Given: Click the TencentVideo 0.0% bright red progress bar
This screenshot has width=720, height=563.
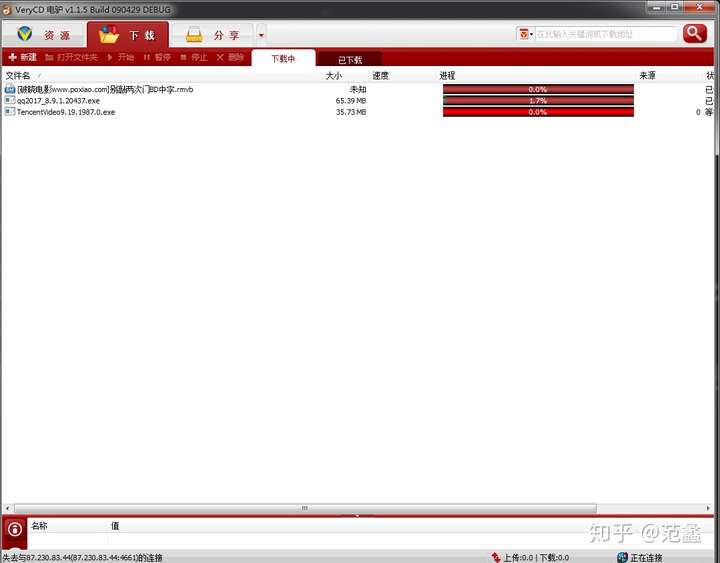Looking at the screenshot, I should click(x=538, y=112).
